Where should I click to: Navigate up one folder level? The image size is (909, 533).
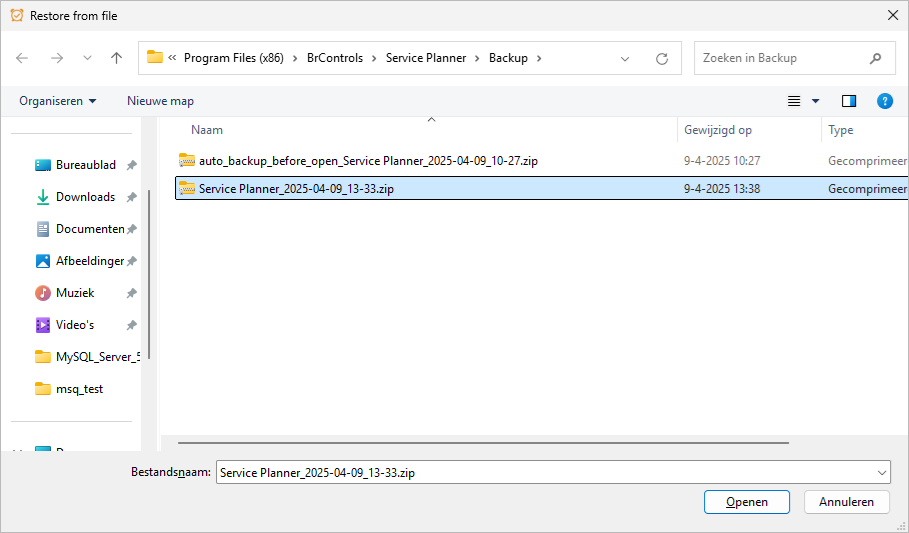(117, 58)
